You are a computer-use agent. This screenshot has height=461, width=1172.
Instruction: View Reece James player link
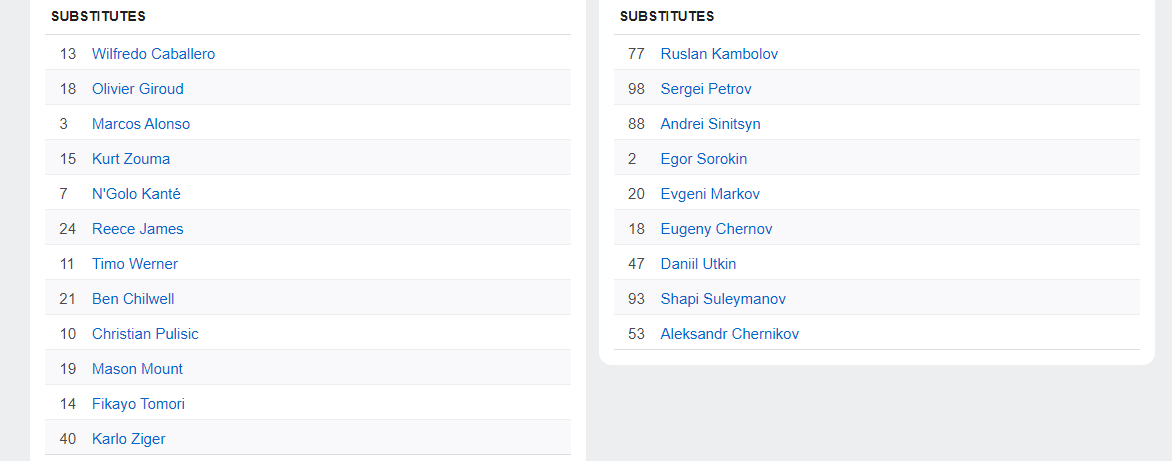[137, 229]
